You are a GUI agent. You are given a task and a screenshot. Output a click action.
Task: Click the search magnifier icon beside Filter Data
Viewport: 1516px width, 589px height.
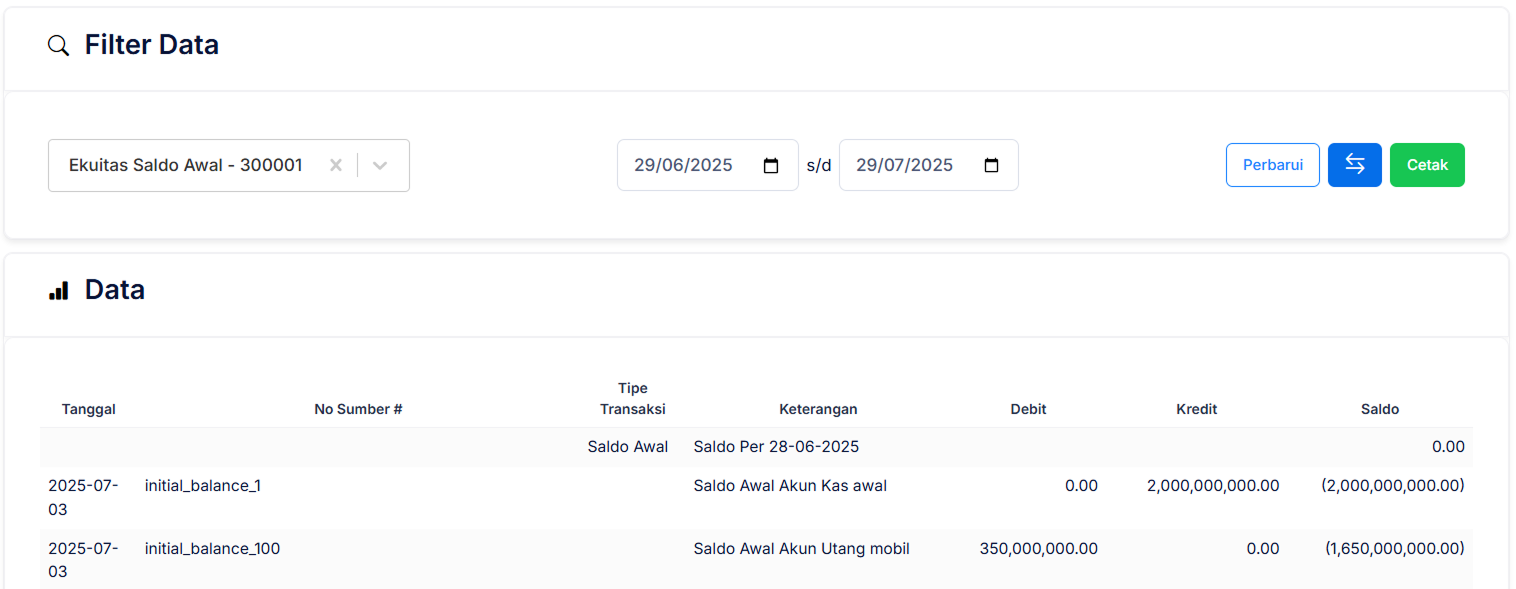59,45
